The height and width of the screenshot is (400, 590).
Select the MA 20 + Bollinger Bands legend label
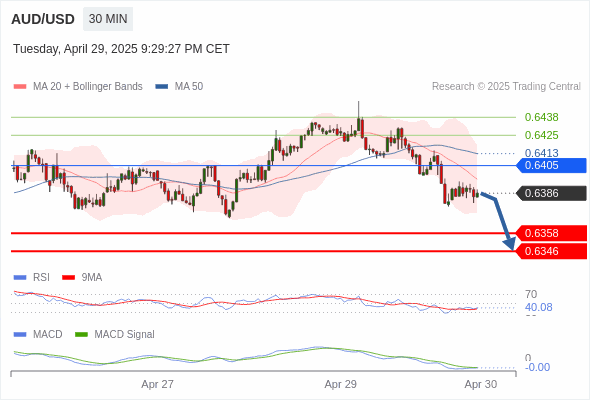point(88,87)
